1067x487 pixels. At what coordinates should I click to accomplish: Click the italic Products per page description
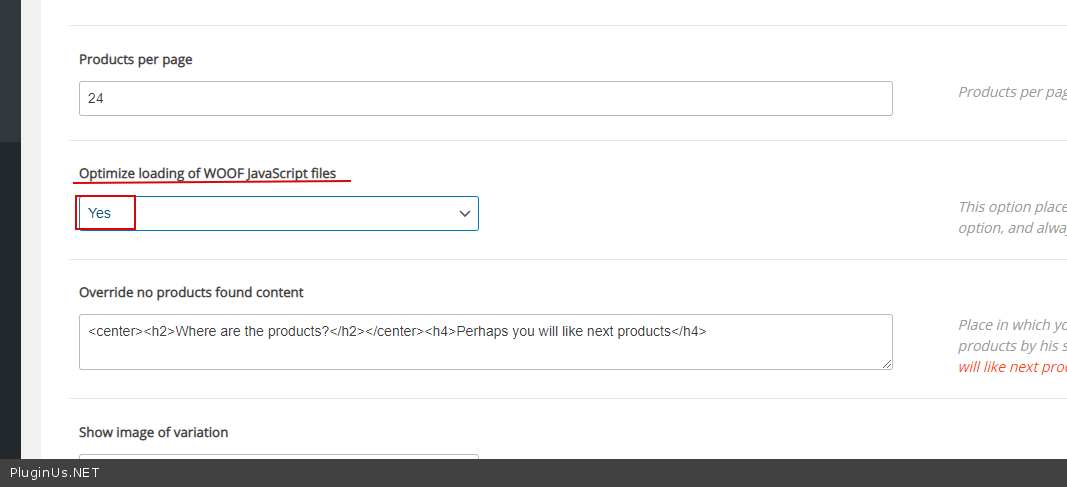1012,92
